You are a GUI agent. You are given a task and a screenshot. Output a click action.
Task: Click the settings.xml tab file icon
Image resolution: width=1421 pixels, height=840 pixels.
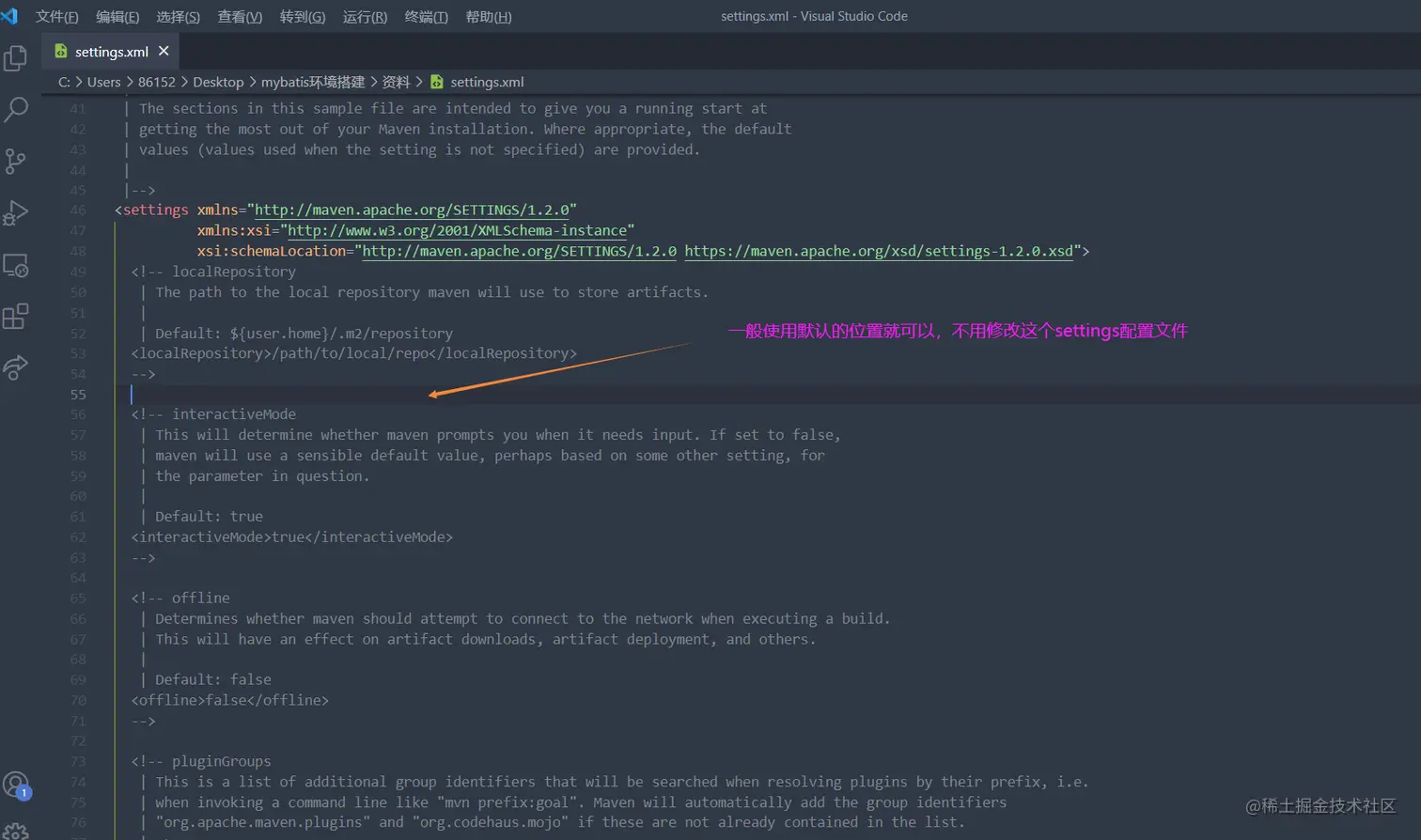pyautogui.click(x=61, y=51)
